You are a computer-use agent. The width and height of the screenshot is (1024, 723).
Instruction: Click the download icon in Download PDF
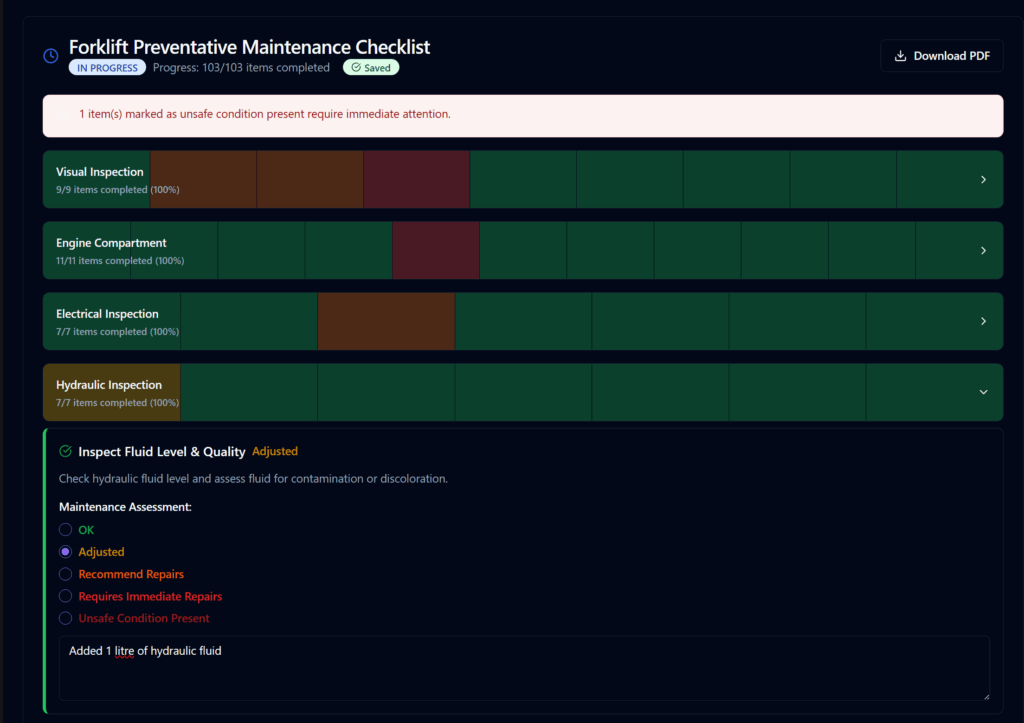(x=900, y=56)
